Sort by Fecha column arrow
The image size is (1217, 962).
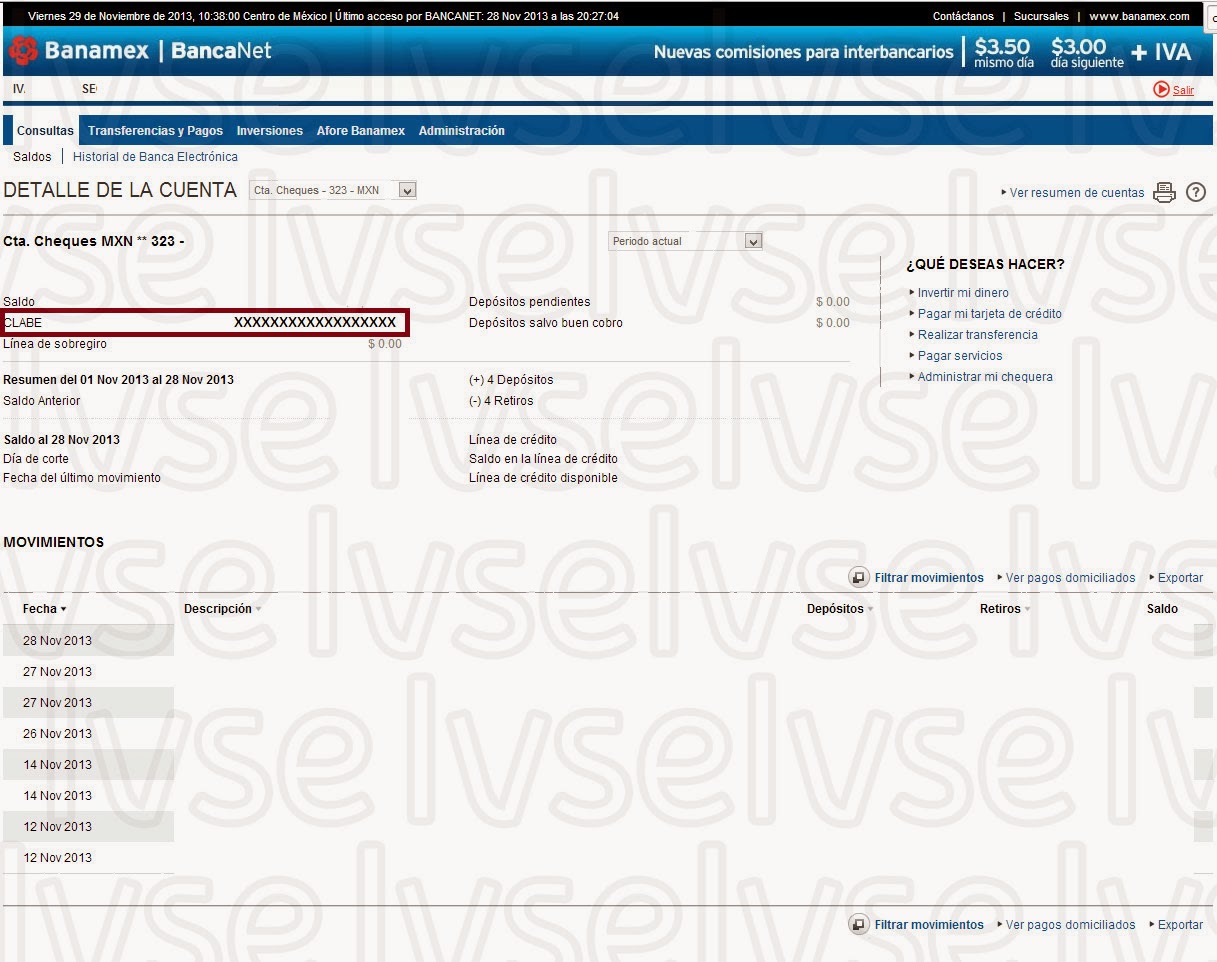click(64, 609)
